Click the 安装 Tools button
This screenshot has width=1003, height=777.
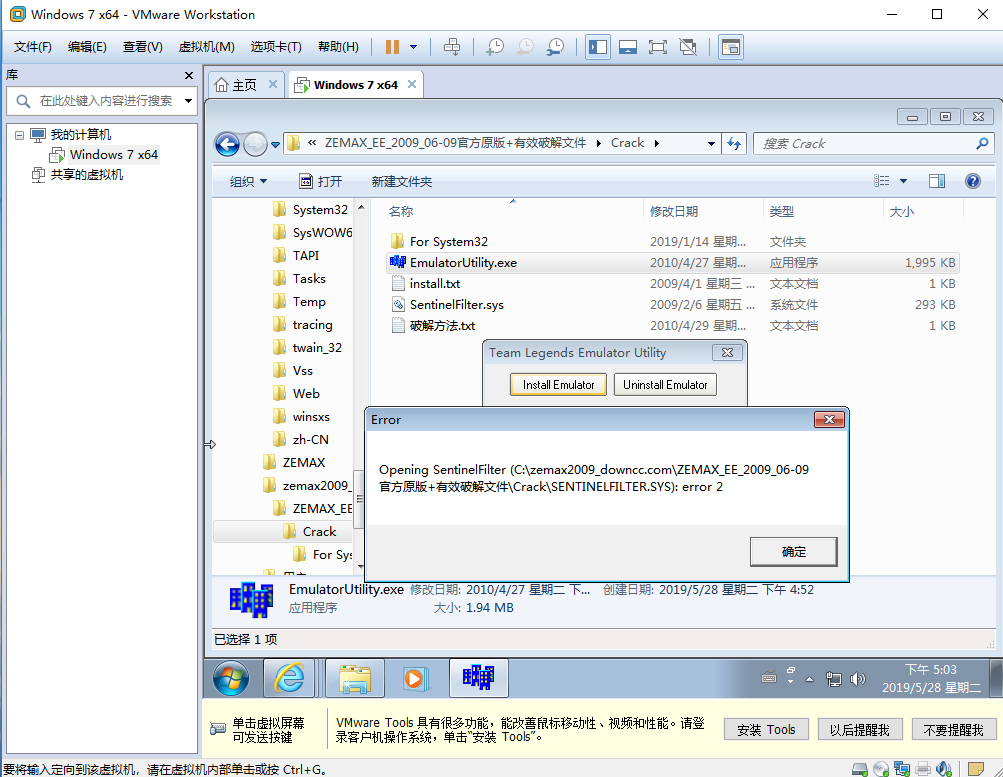[x=766, y=730]
